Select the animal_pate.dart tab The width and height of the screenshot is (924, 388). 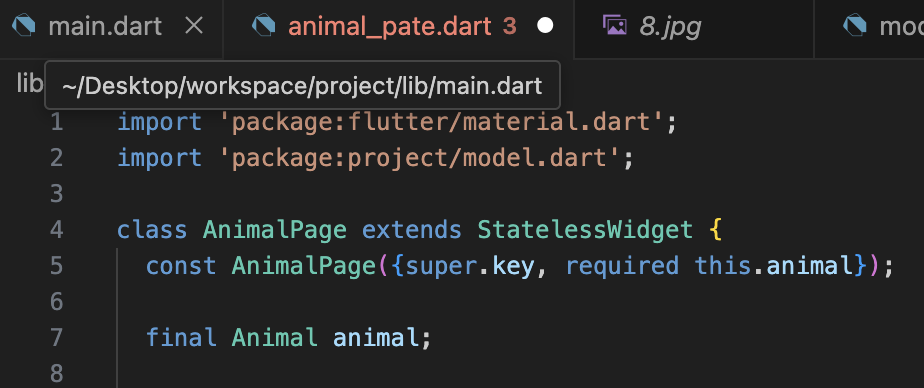(390, 27)
